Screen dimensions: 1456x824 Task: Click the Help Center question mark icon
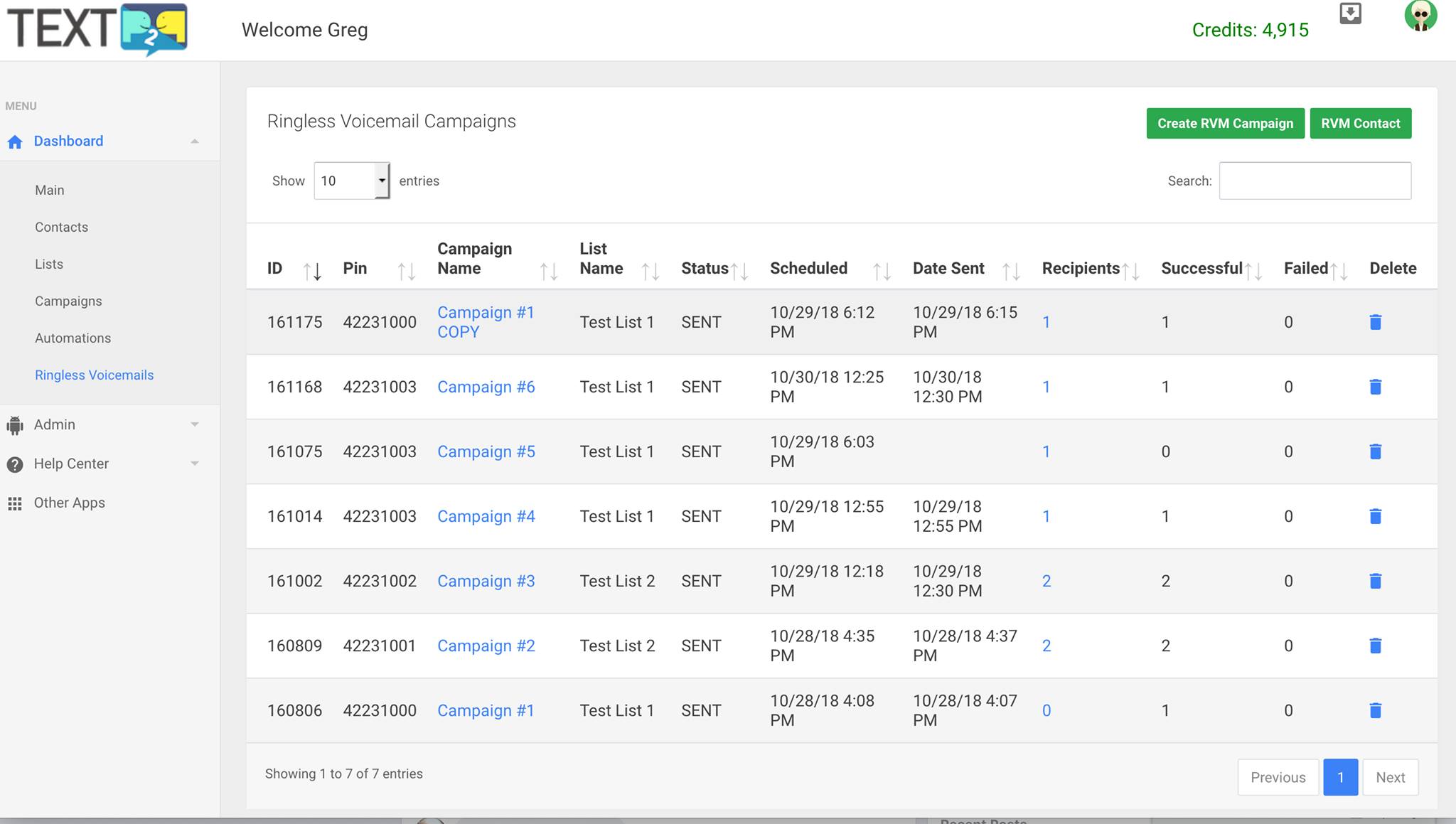coord(15,464)
